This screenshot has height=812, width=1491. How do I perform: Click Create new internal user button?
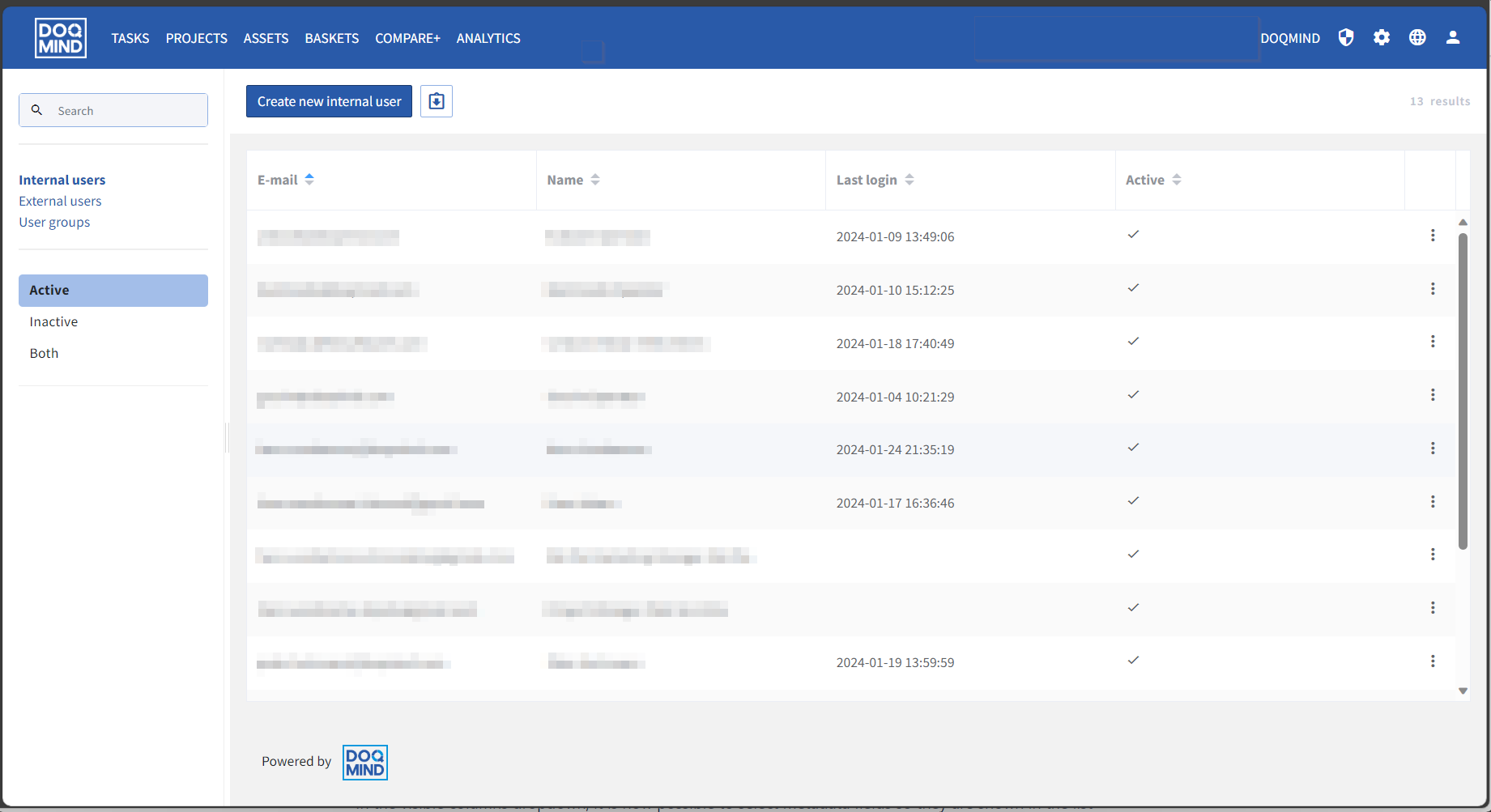click(x=329, y=101)
